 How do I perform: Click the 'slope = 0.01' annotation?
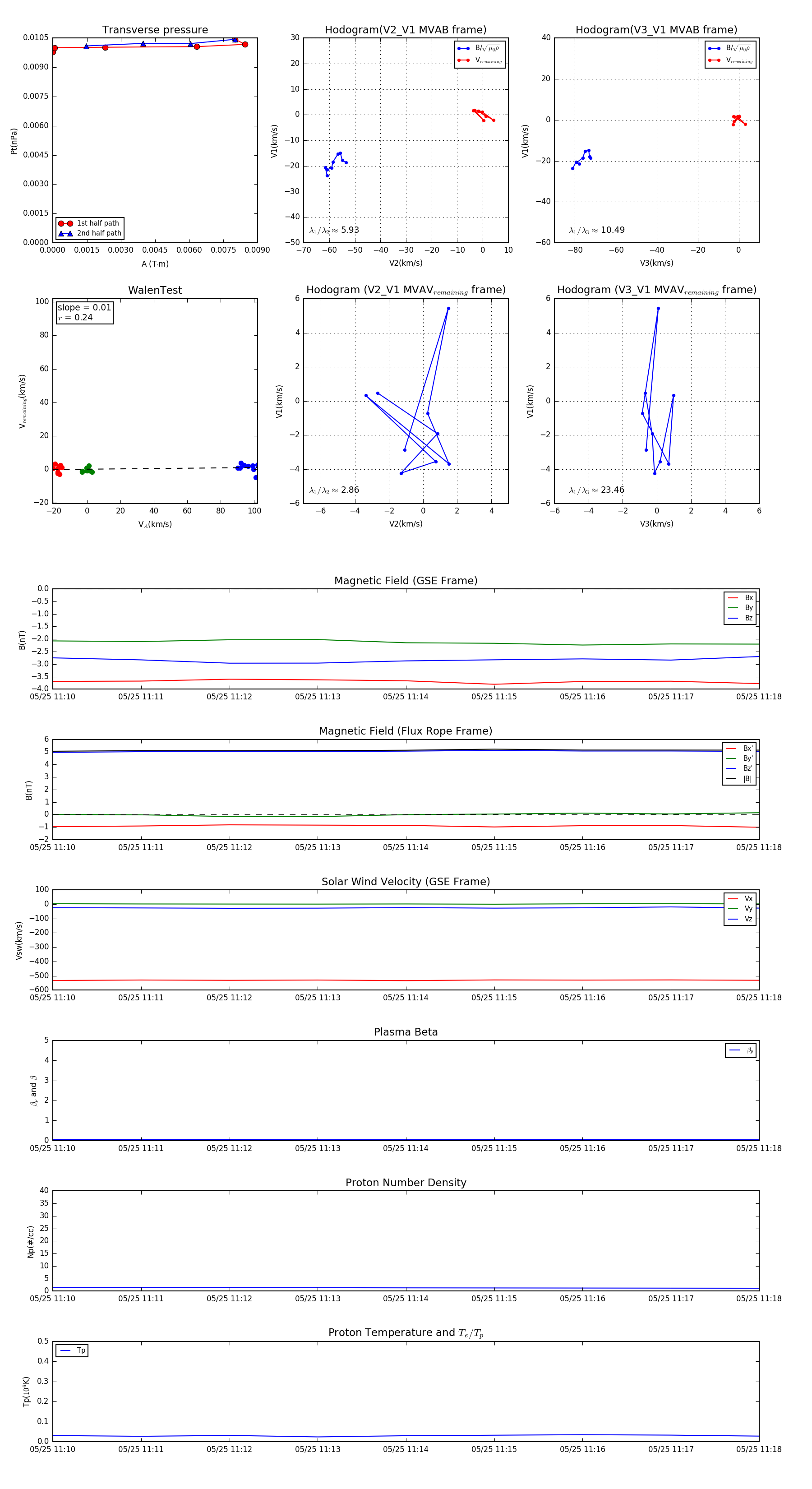pyautogui.click(x=84, y=308)
